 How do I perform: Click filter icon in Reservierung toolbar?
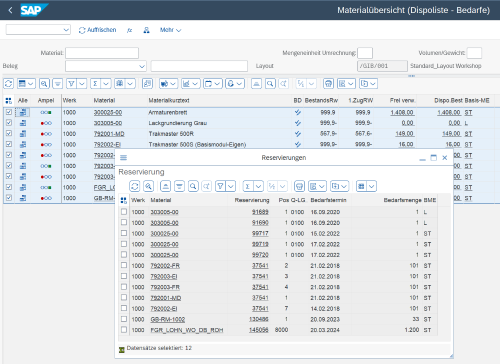(221, 186)
